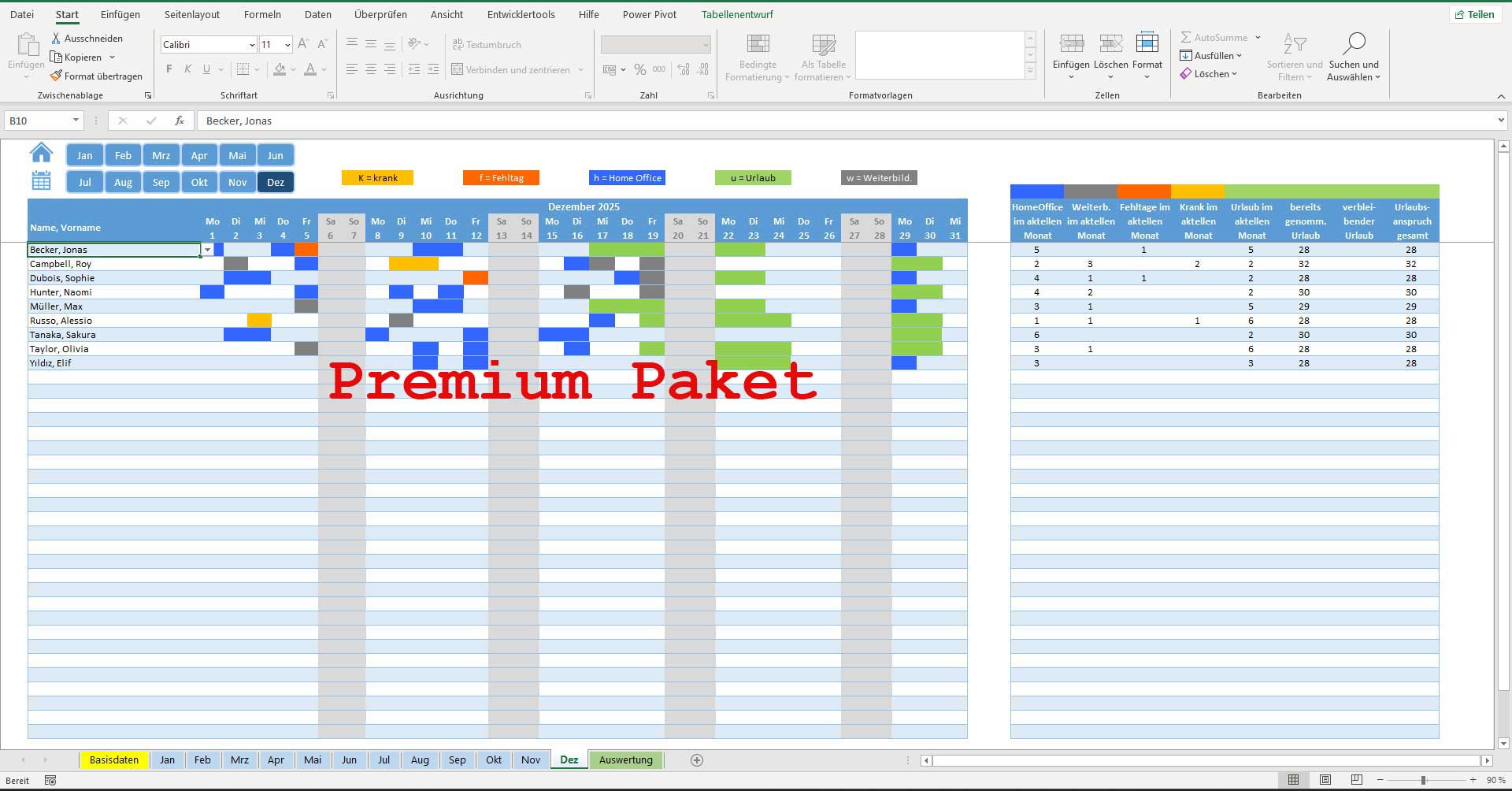Toggle italic formatting
The width and height of the screenshot is (1512, 791).
(187, 70)
